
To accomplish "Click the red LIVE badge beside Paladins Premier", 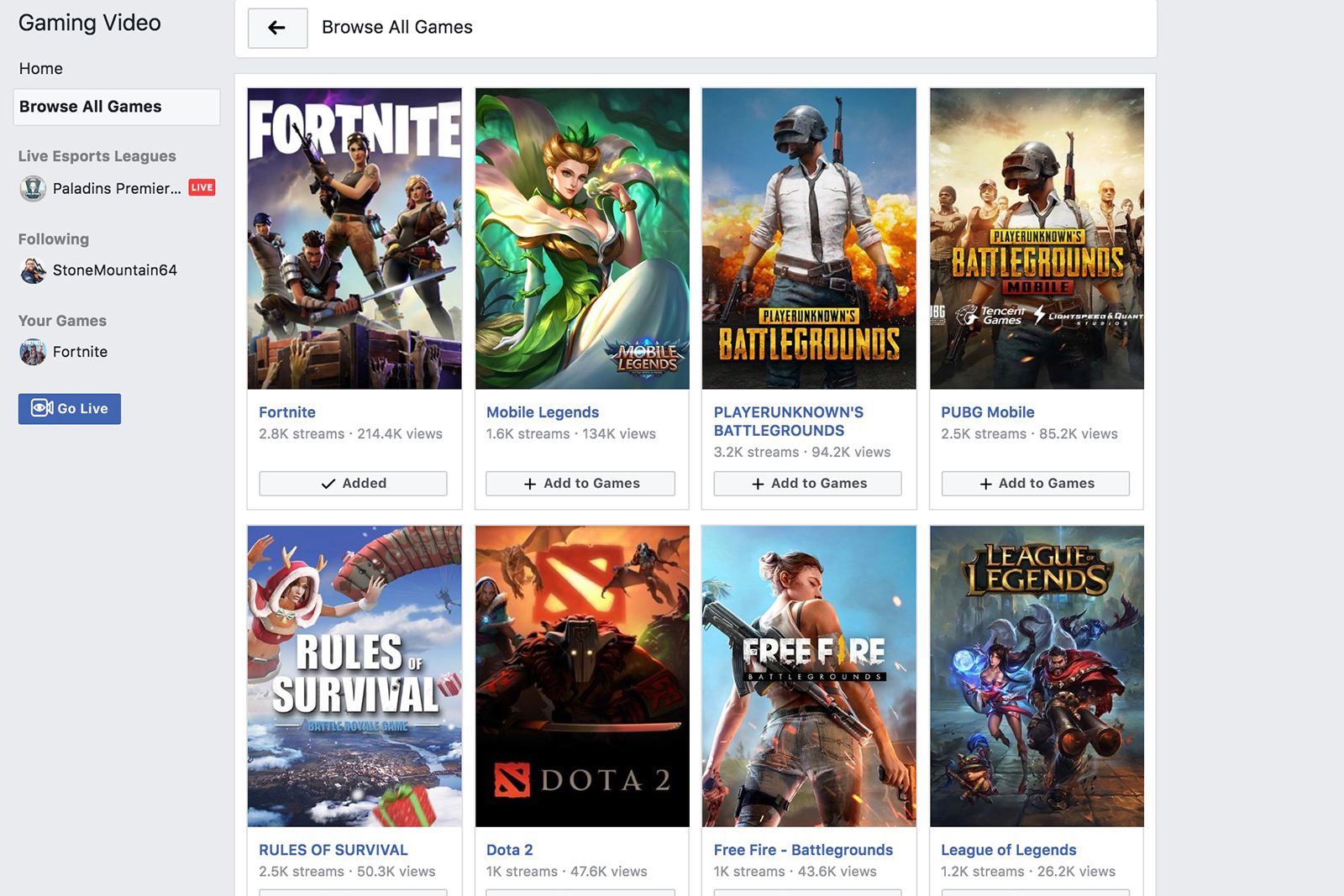I will 202,188.
